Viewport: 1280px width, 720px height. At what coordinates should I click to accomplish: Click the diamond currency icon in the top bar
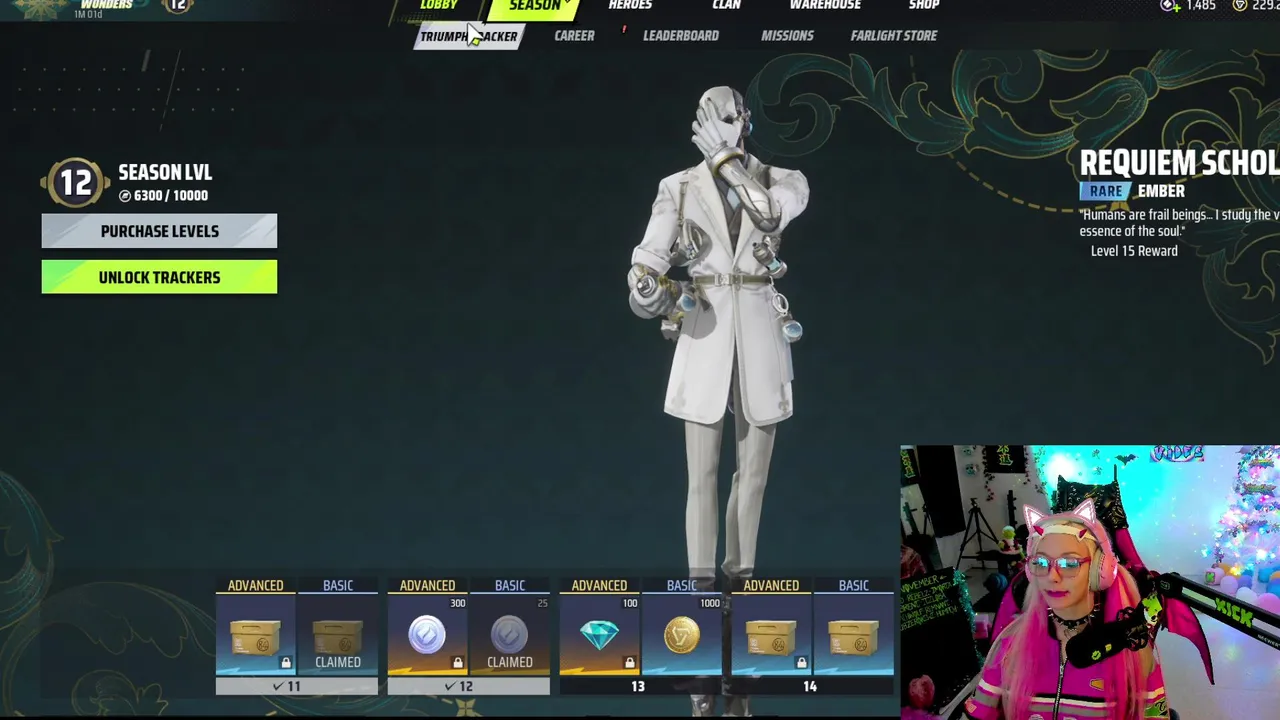pos(1170,6)
